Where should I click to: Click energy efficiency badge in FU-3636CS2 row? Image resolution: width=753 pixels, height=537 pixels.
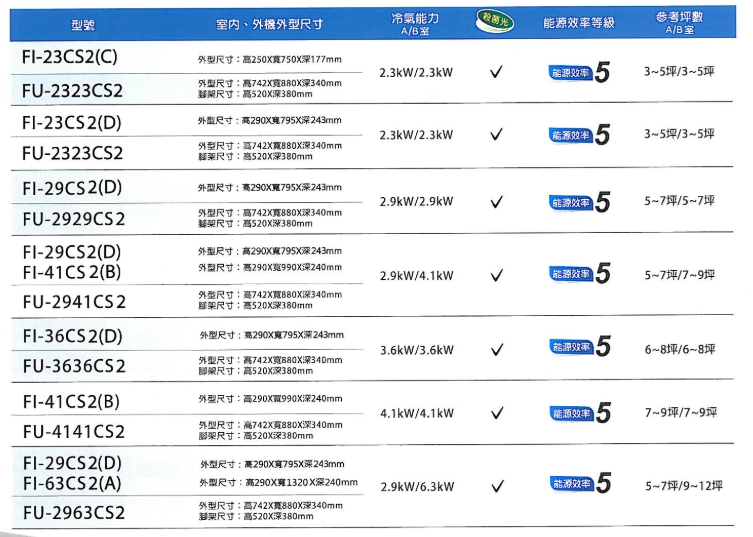coord(579,348)
